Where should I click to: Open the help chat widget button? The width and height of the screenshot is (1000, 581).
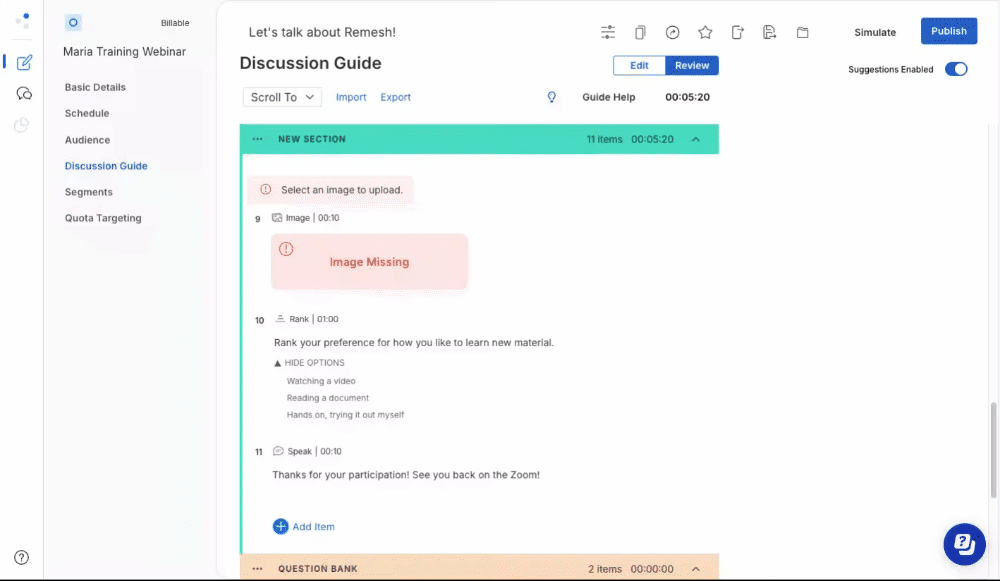click(964, 544)
